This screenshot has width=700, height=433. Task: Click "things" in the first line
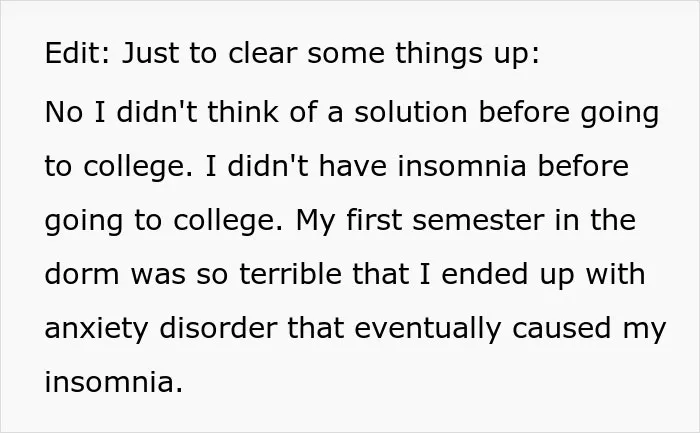[439, 54]
